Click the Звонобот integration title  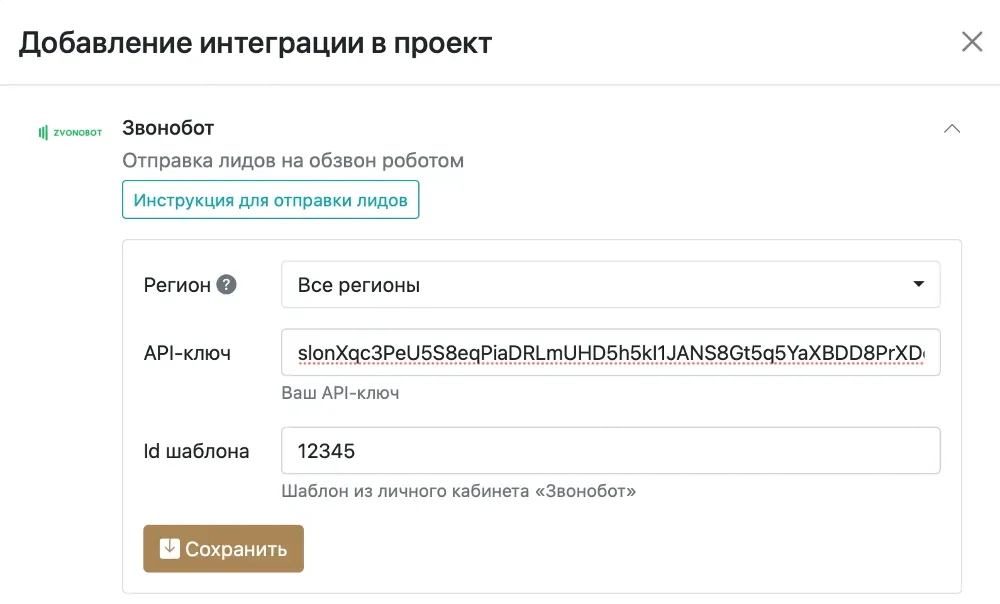click(168, 128)
